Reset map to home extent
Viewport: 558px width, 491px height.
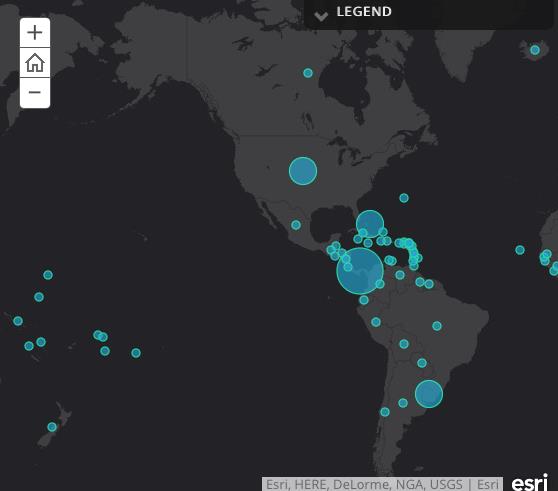tap(35, 63)
